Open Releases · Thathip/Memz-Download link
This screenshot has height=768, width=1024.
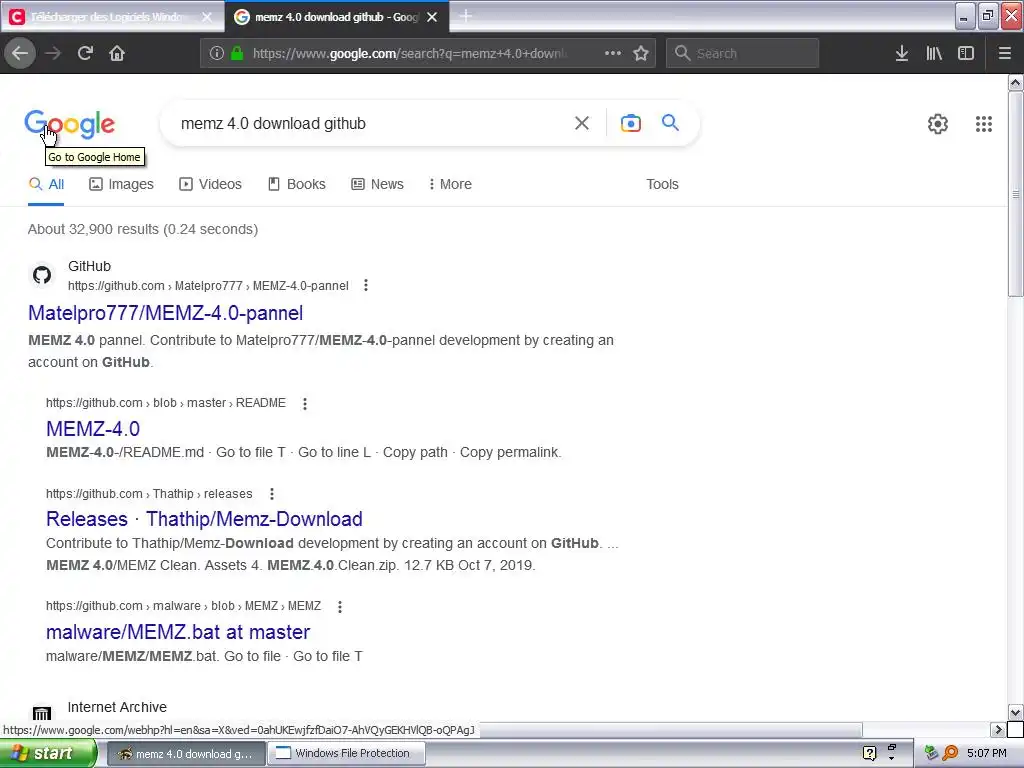click(204, 519)
